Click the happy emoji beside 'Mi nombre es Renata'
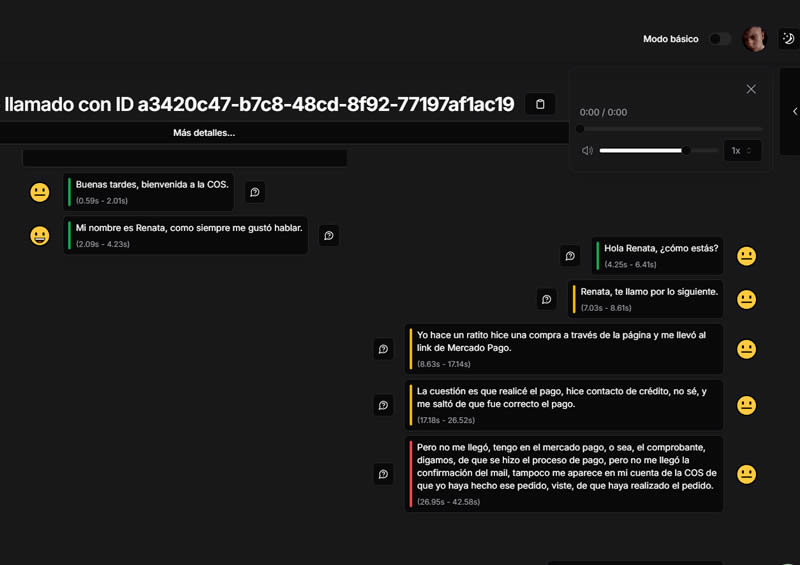Image resolution: width=800 pixels, height=565 pixels. 40,236
